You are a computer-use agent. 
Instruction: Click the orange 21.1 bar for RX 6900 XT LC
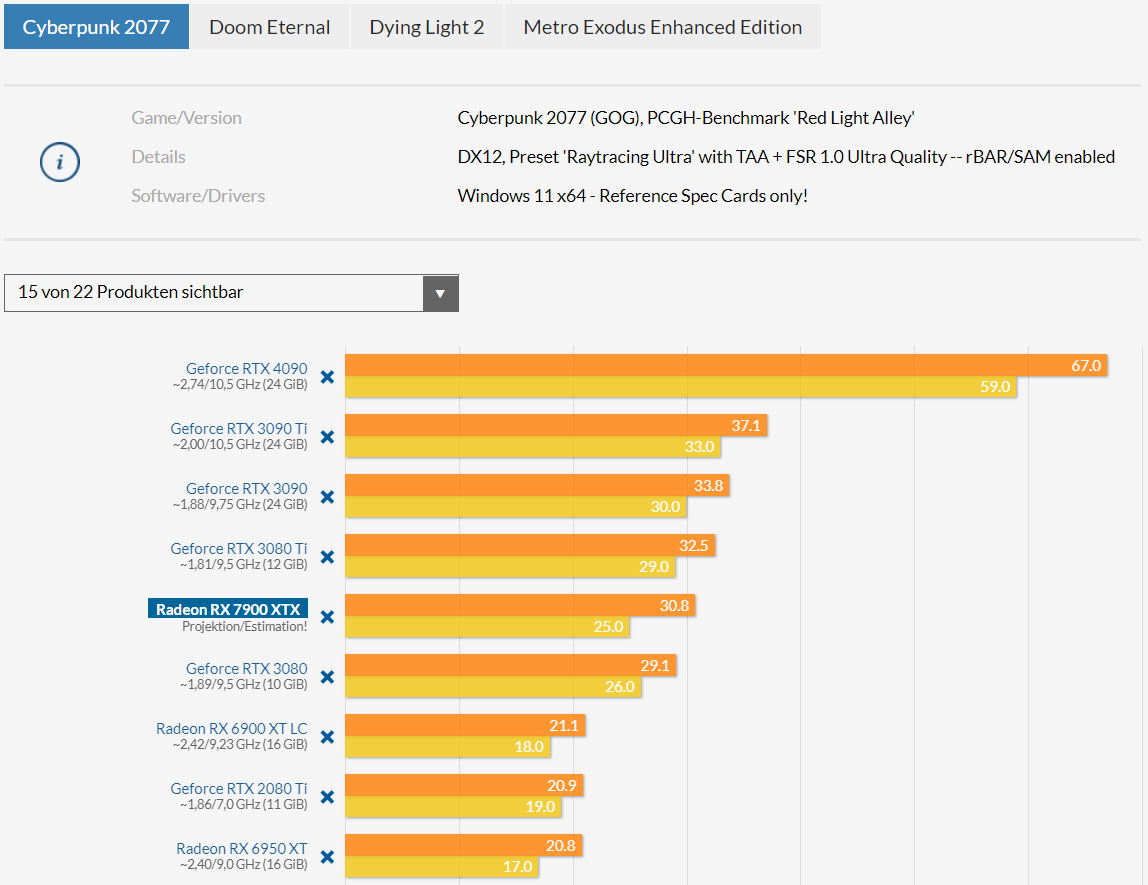(x=466, y=725)
